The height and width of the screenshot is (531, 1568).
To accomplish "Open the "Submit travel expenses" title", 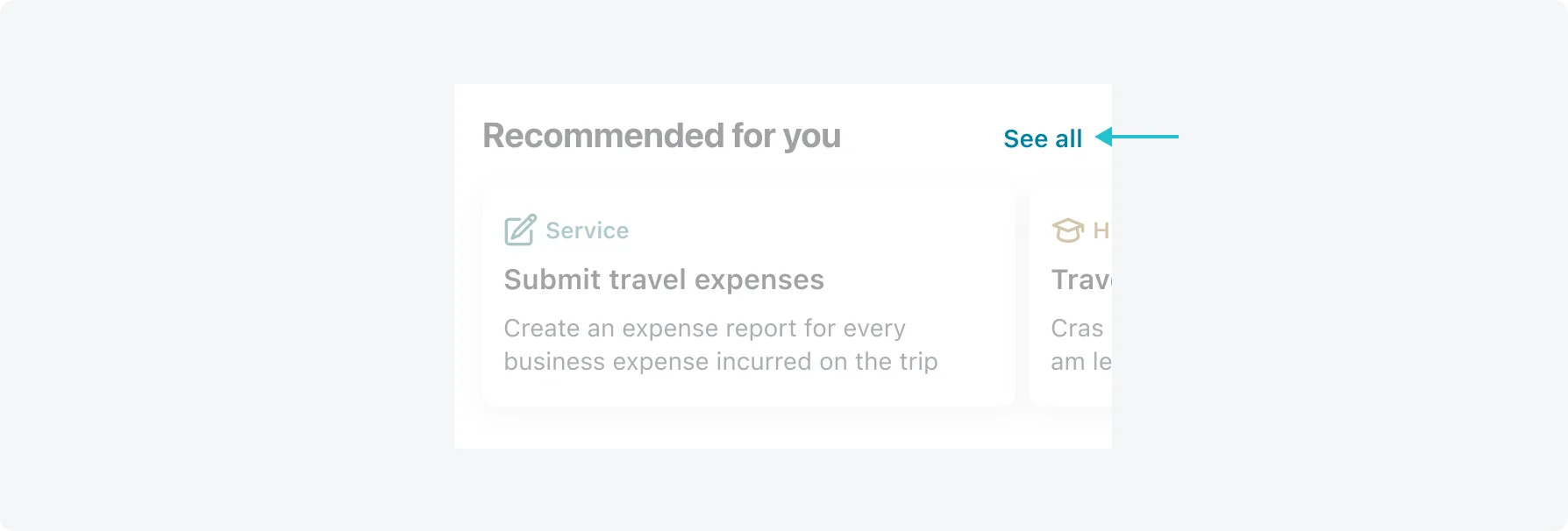I will 664,280.
